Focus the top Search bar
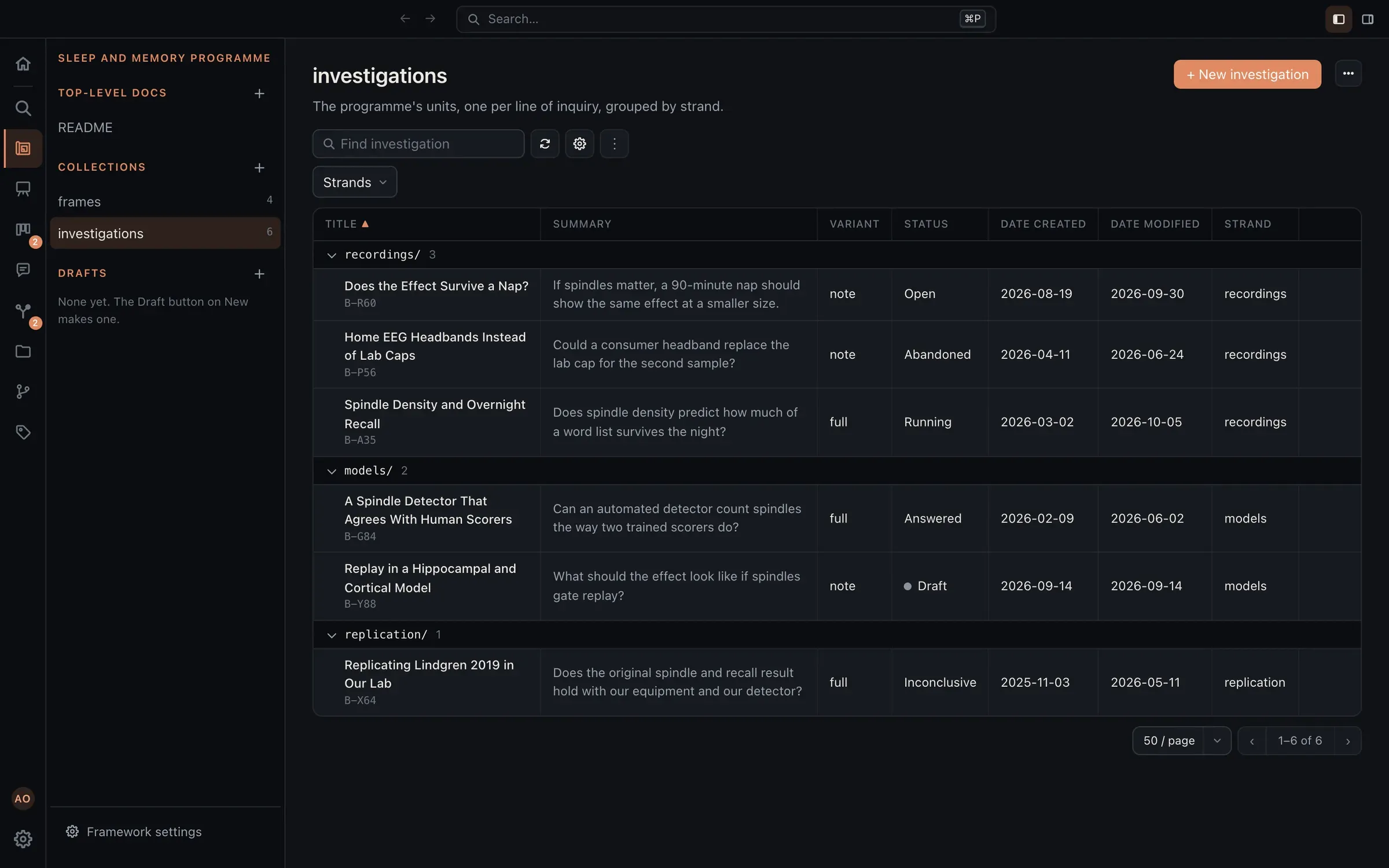The width and height of the screenshot is (1389, 868). 726,19
